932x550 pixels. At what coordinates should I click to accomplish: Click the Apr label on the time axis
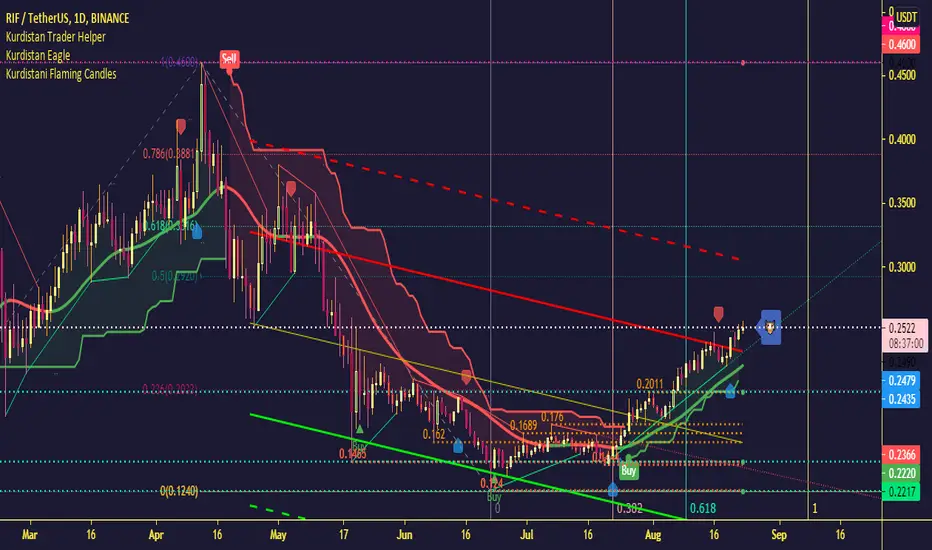coord(156,535)
